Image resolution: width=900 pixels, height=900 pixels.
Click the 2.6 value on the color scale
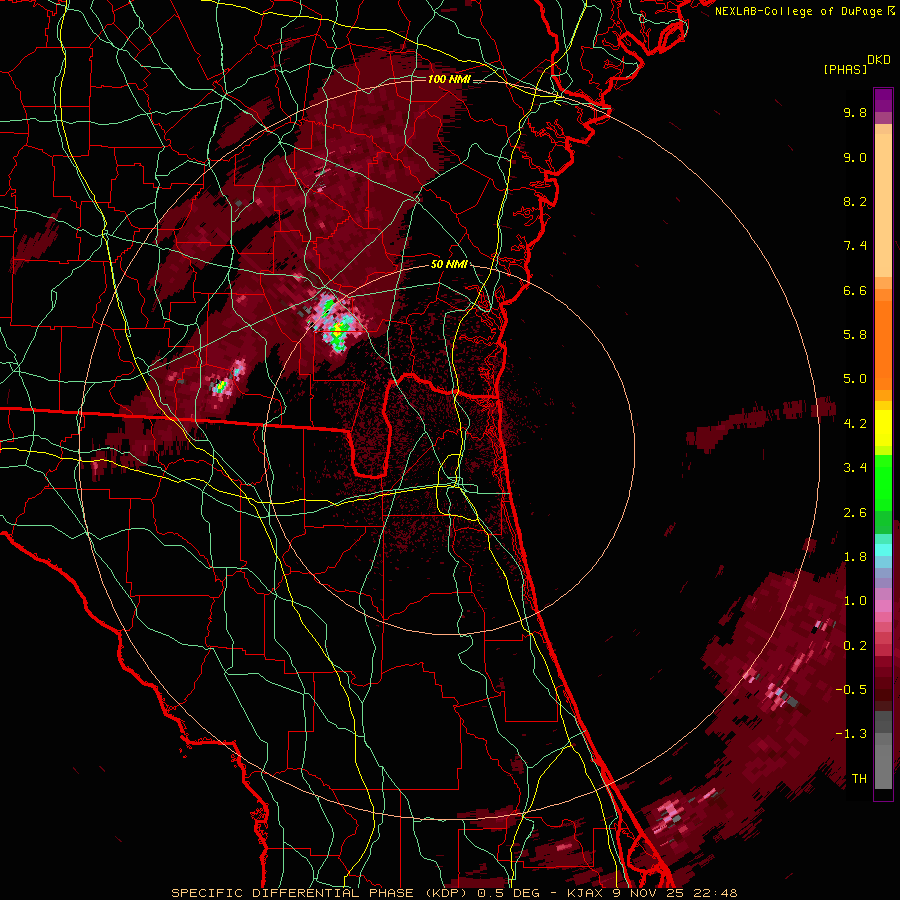click(x=855, y=513)
